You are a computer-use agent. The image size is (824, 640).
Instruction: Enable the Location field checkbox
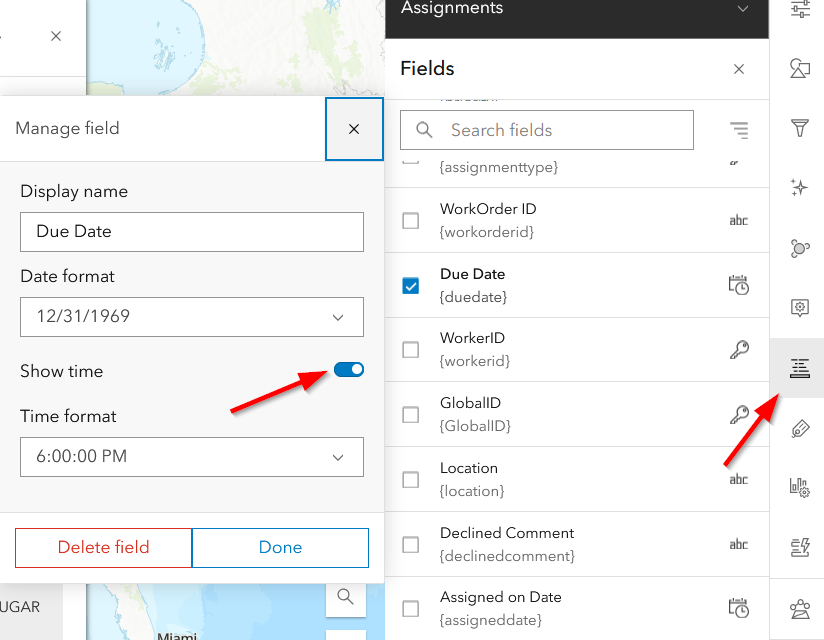(x=410, y=479)
